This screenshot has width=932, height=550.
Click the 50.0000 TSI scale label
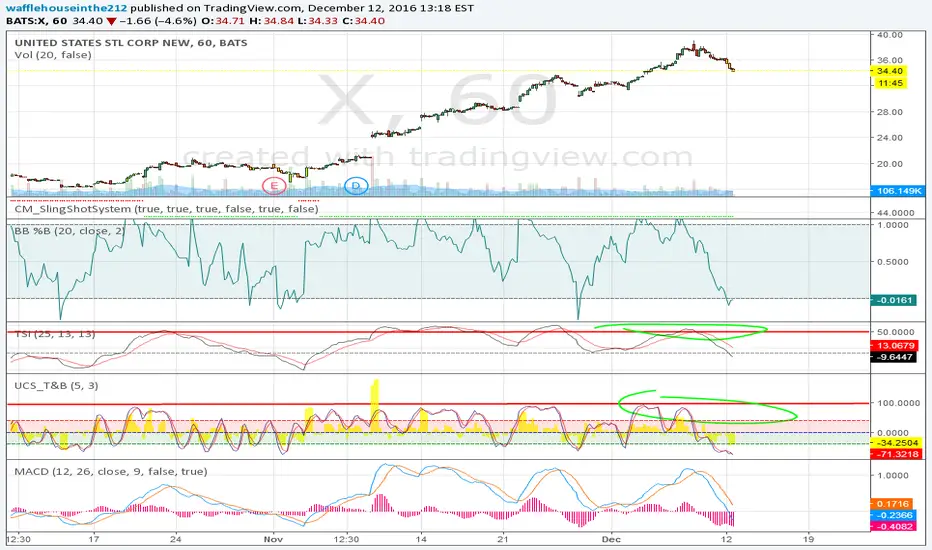896,332
